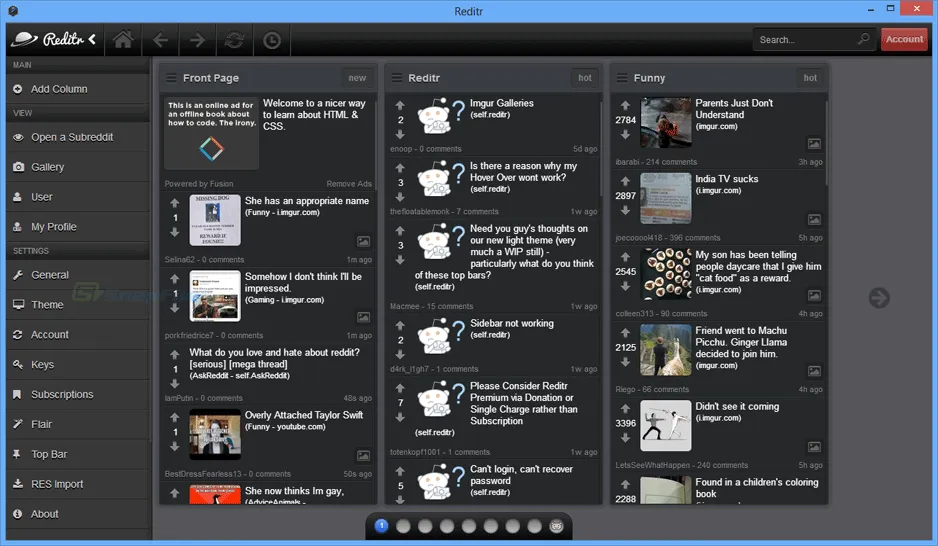The width and height of the screenshot is (938, 546).
Task: Open 'Welcome to a nicer way' ad link
Action: pos(314,115)
